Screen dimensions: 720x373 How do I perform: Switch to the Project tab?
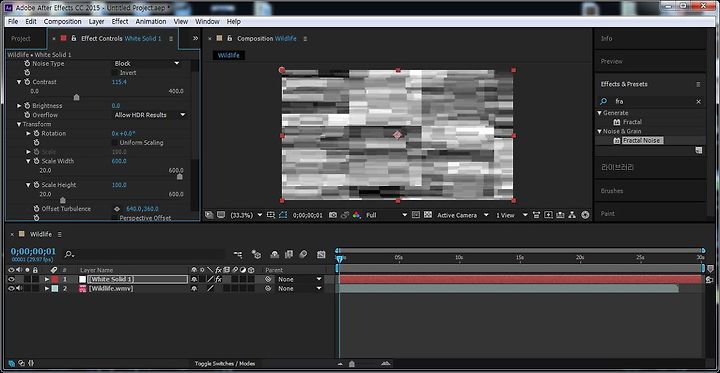point(21,39)
